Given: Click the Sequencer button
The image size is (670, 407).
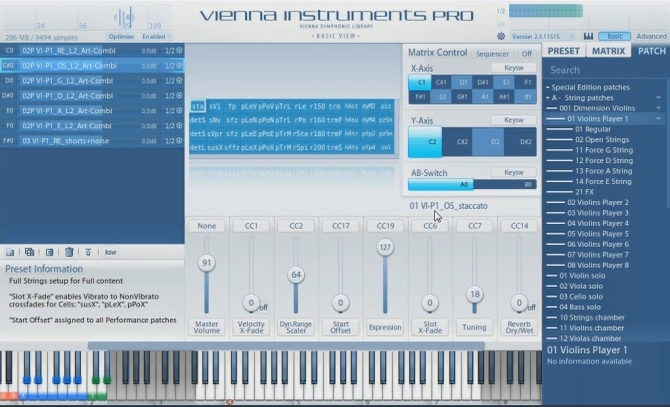Looking at the screenshot, I should point(492,54).
